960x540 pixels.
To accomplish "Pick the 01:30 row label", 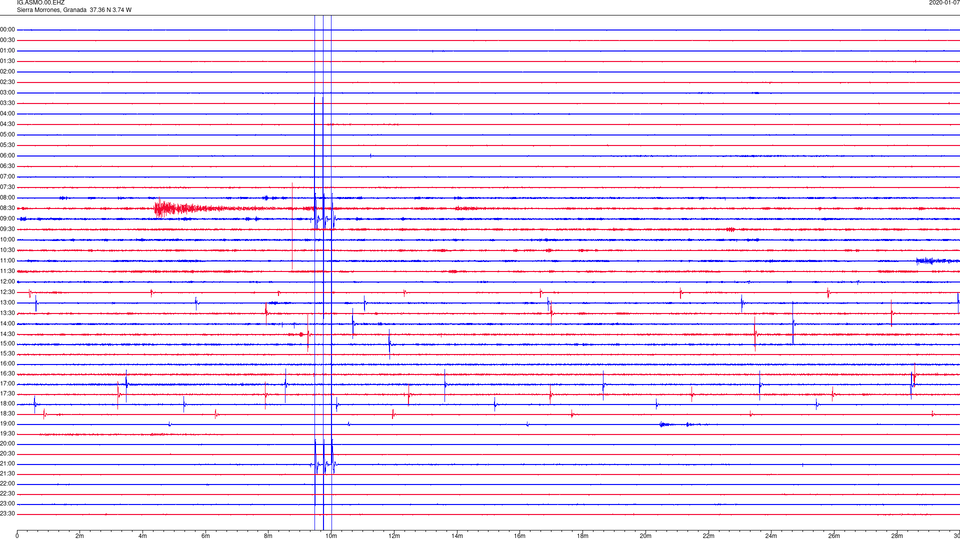I will (7, 61).
